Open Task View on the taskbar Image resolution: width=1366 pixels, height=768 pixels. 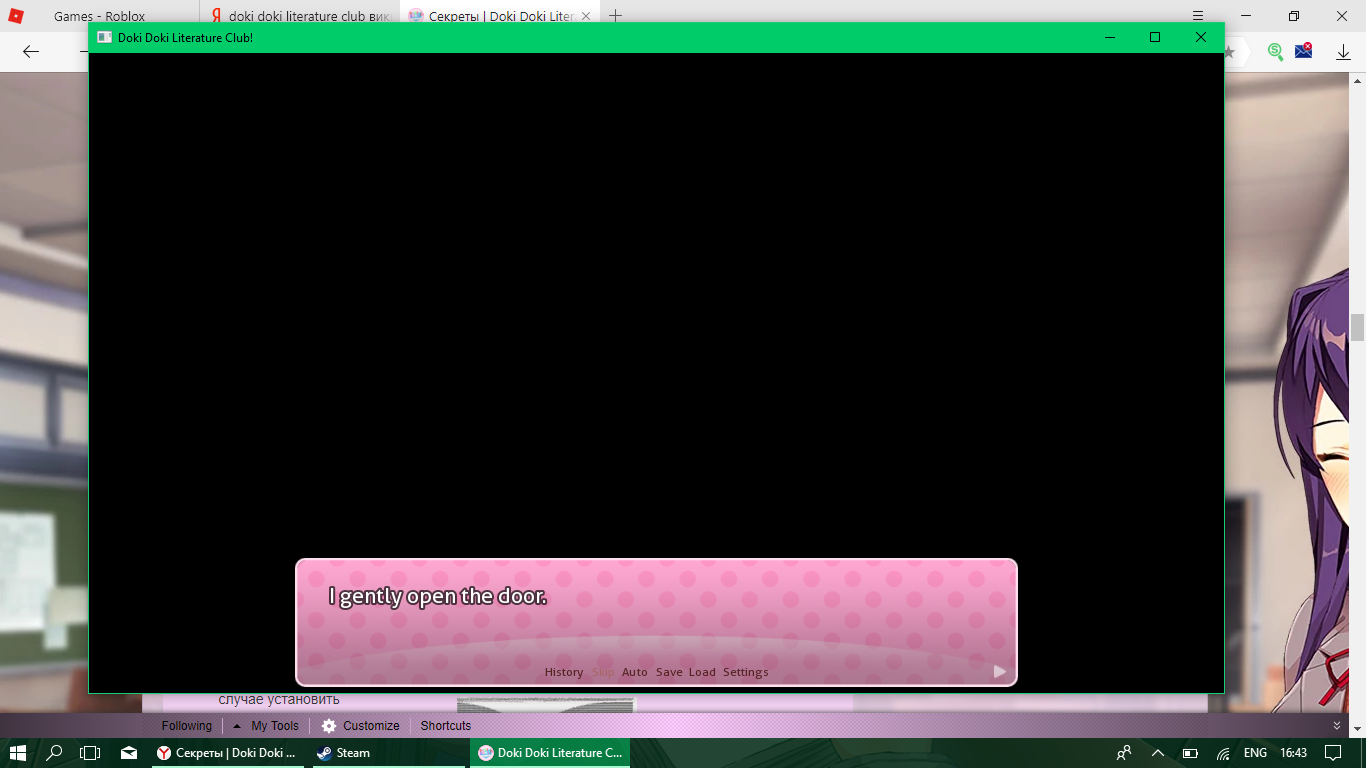tap(91, 753)
